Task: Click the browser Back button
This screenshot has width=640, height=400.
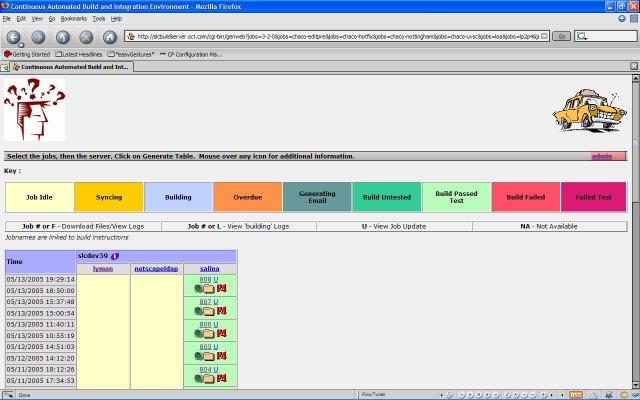Action: 14,36
